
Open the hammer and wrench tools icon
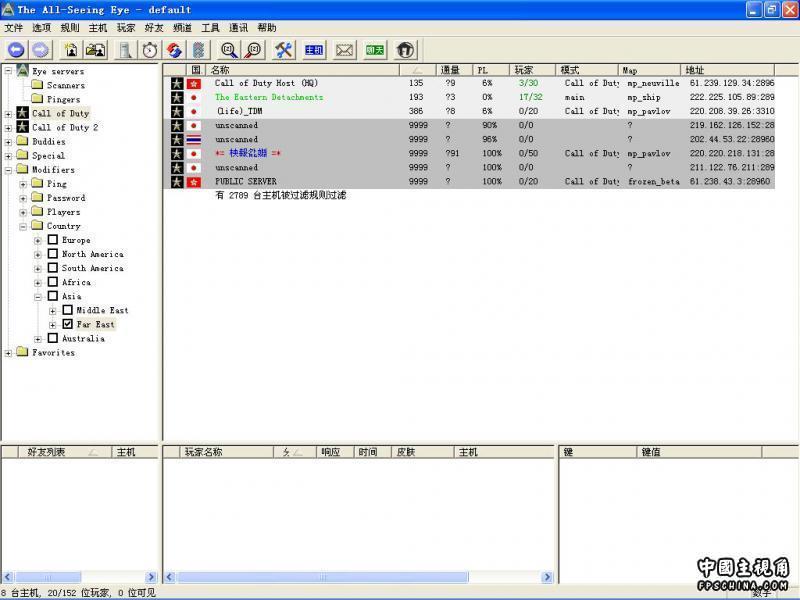pyautogui.click(x=284, y=49)
